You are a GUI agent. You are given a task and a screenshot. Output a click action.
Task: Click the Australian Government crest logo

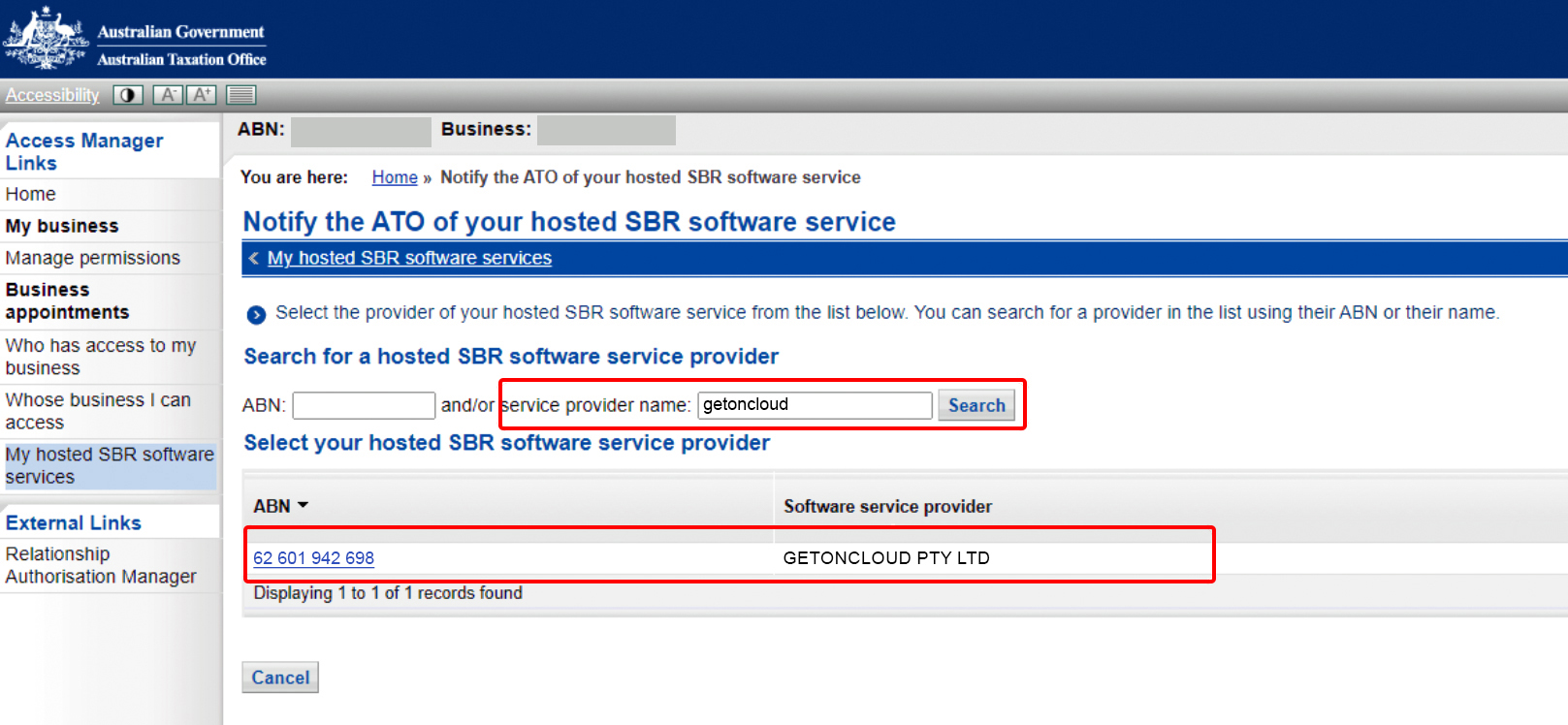[46, 38]
